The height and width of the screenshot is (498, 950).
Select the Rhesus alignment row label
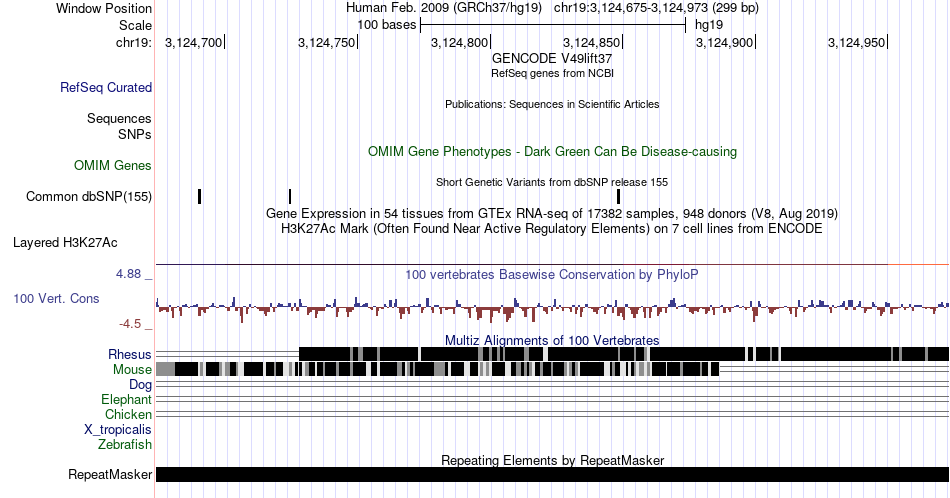point(130,354)
